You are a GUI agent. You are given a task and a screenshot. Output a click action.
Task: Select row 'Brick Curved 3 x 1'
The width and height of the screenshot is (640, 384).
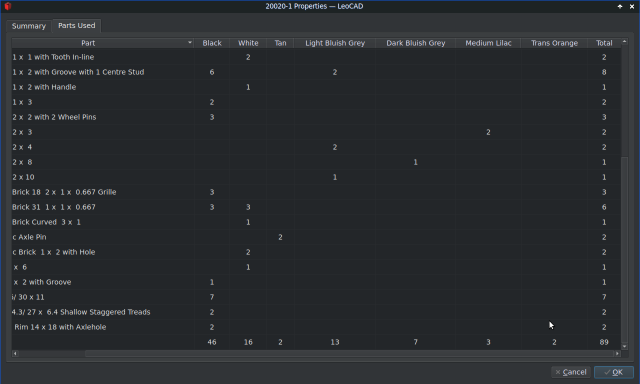pyautogui.click(x=316, y=222)
